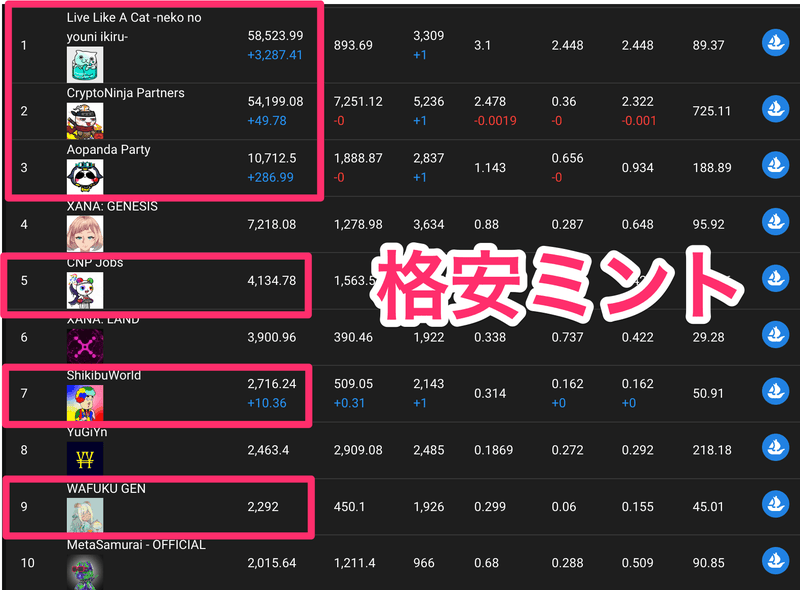Image resolution: width=800 pixels, height=590 pixels.
Task: Select the value 0.1869
Action: 493,450
